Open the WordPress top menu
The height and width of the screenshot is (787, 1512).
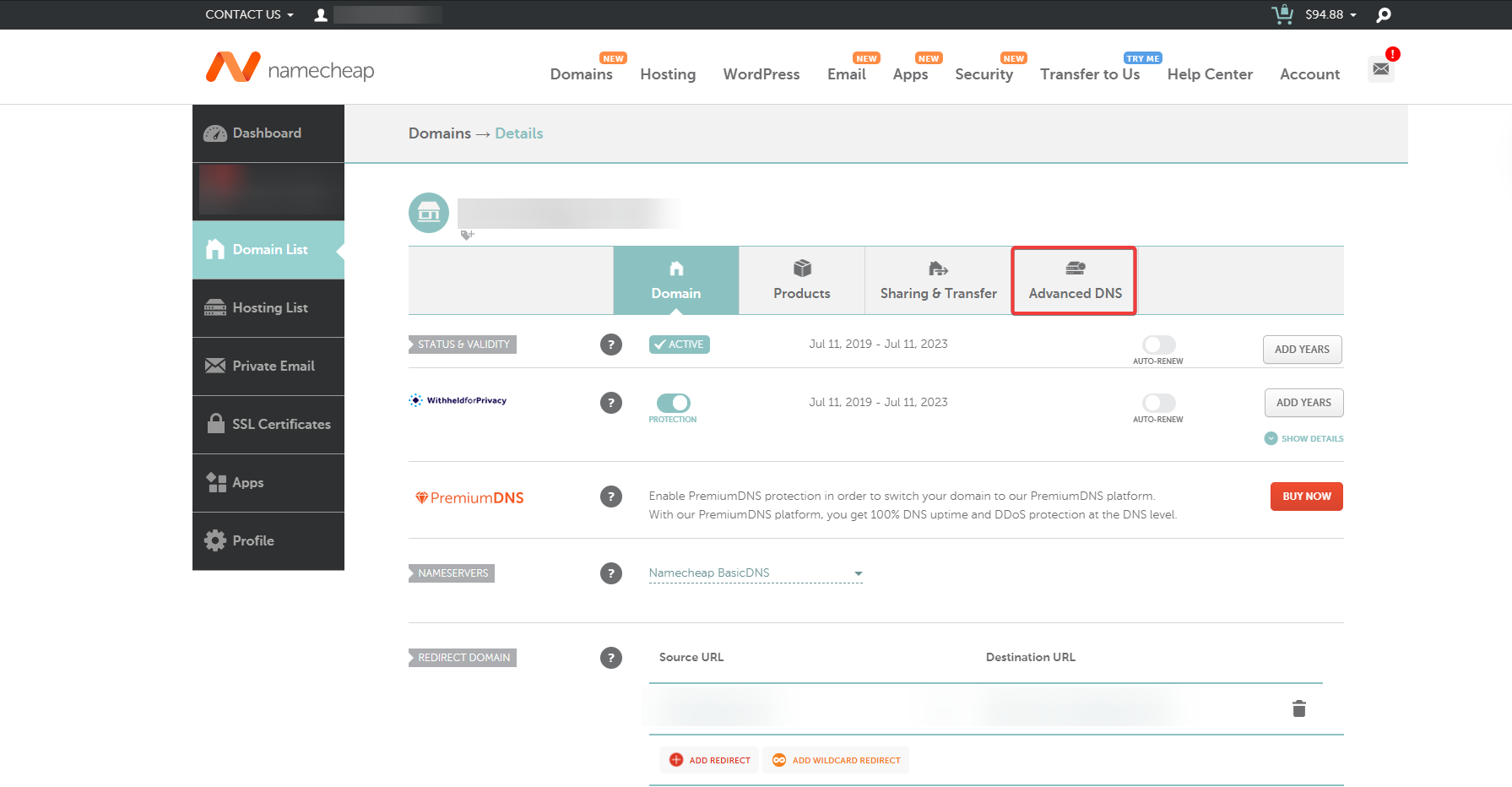click(761, 74)
